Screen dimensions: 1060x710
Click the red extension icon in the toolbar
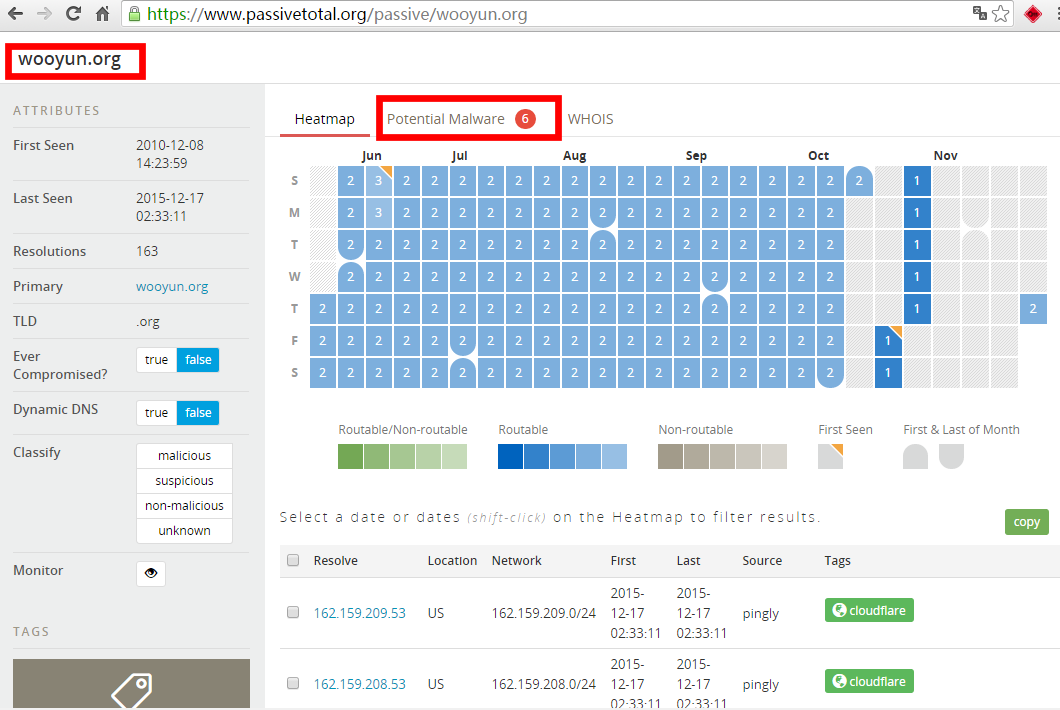(x=1032, y=14)
